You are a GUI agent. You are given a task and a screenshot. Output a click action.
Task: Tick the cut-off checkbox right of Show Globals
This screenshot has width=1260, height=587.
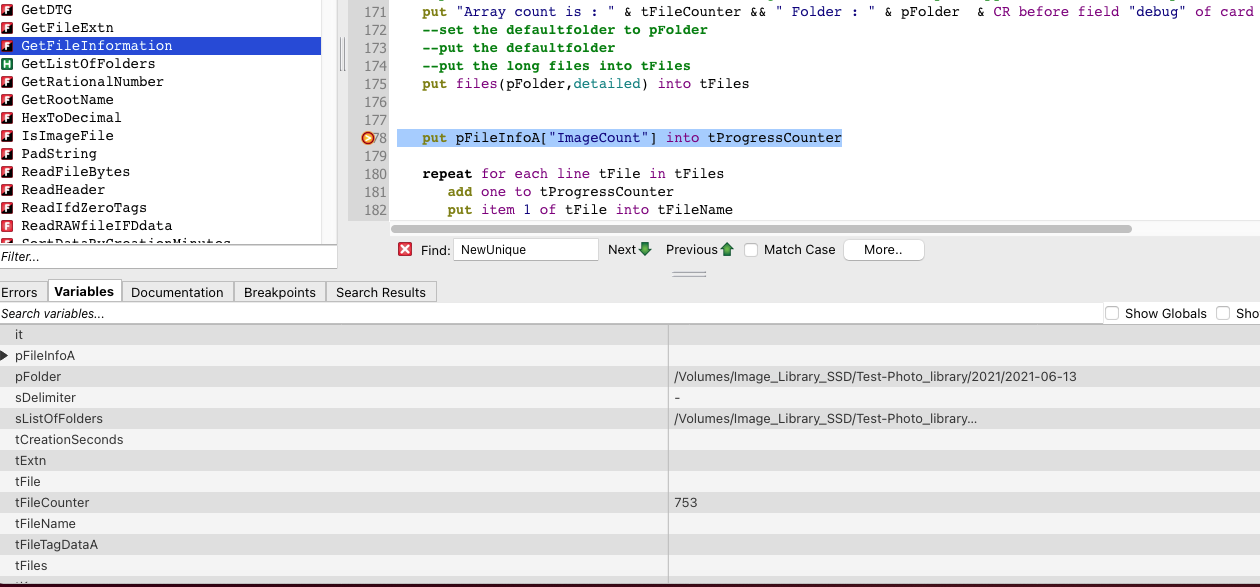[1223, 313]
